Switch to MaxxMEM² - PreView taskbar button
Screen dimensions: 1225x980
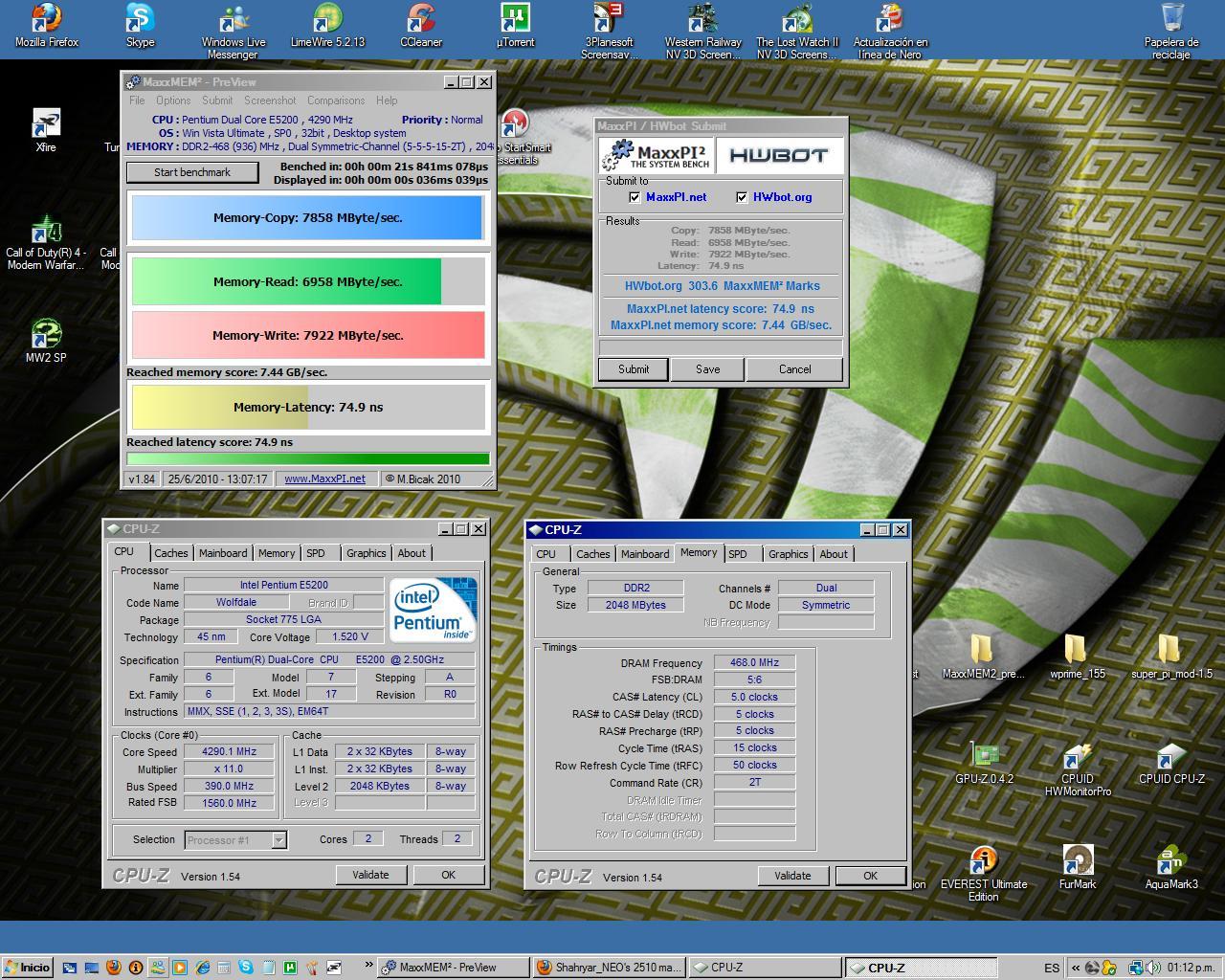click(x=453, y=968)
